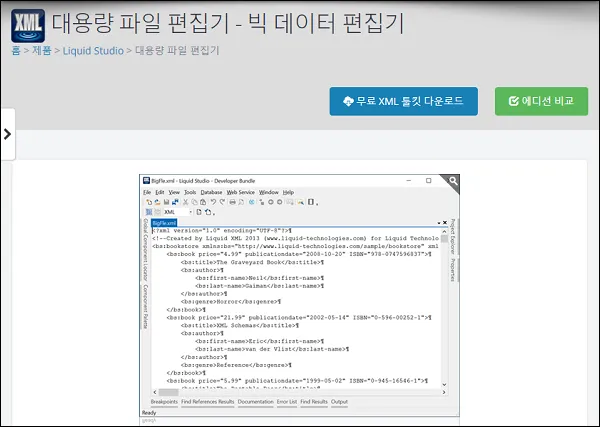Follow the Liquid Studio breadcrumb link

coord(93,51)
